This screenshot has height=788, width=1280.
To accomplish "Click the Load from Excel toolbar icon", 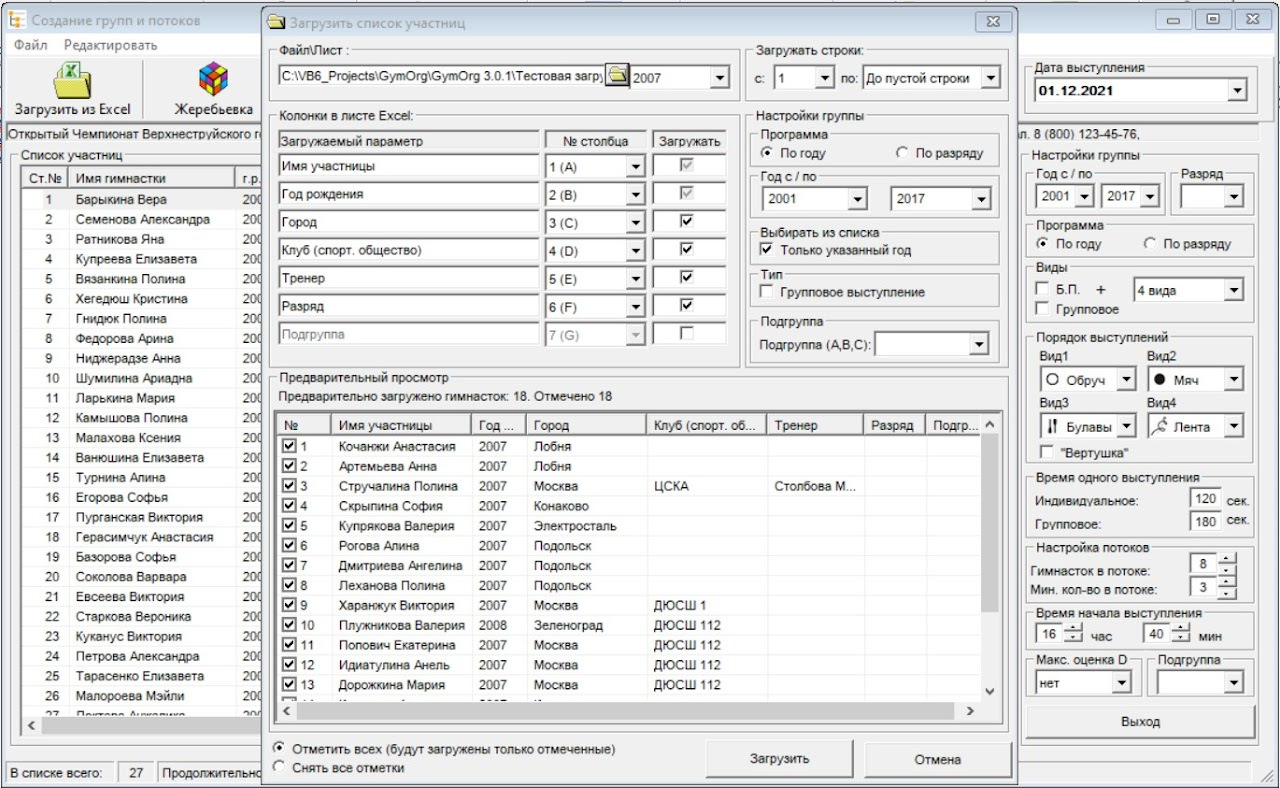I will [x=72, y=80].
